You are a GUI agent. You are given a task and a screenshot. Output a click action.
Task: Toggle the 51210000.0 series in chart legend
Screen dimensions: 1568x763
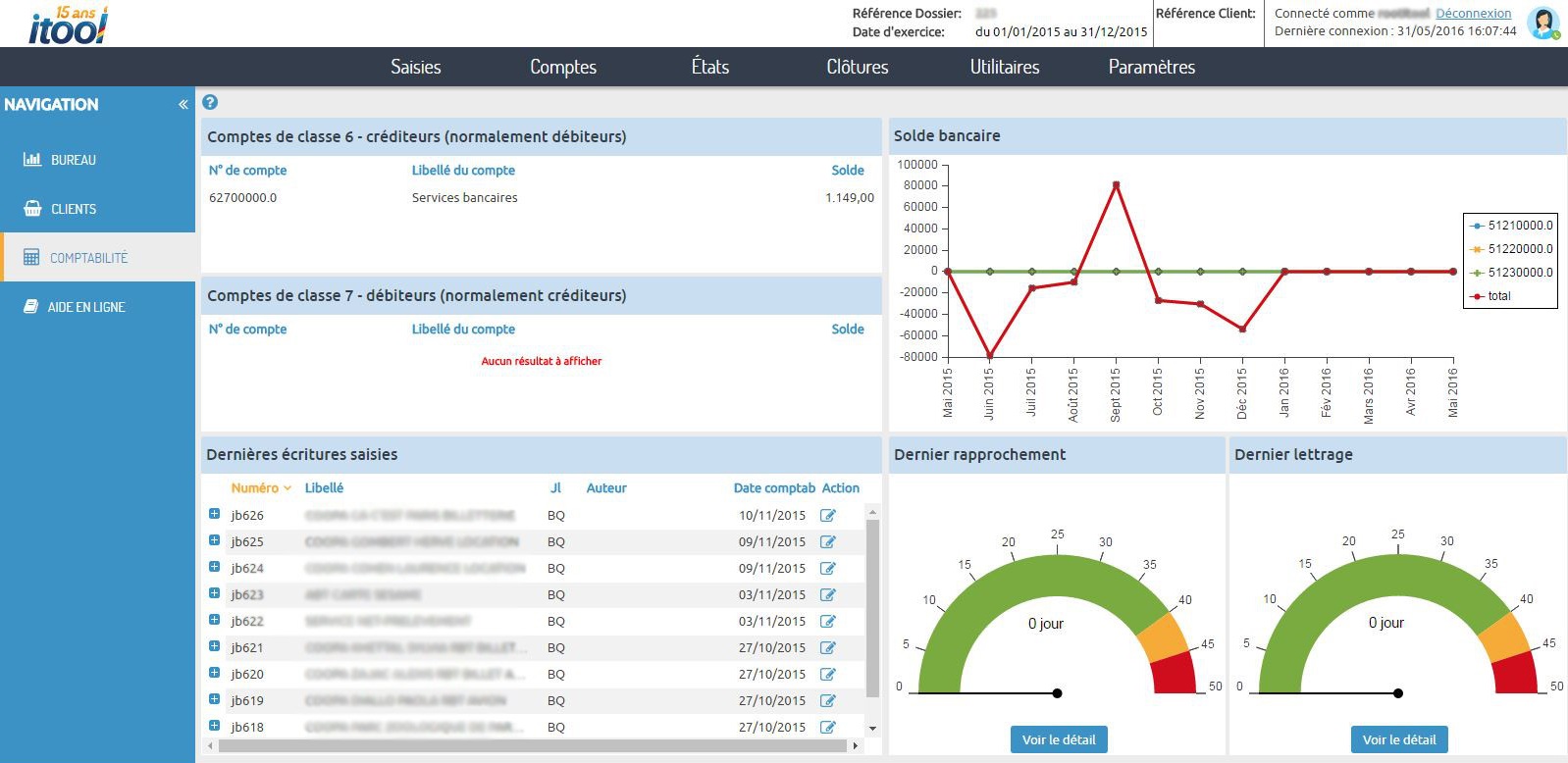1510,226
